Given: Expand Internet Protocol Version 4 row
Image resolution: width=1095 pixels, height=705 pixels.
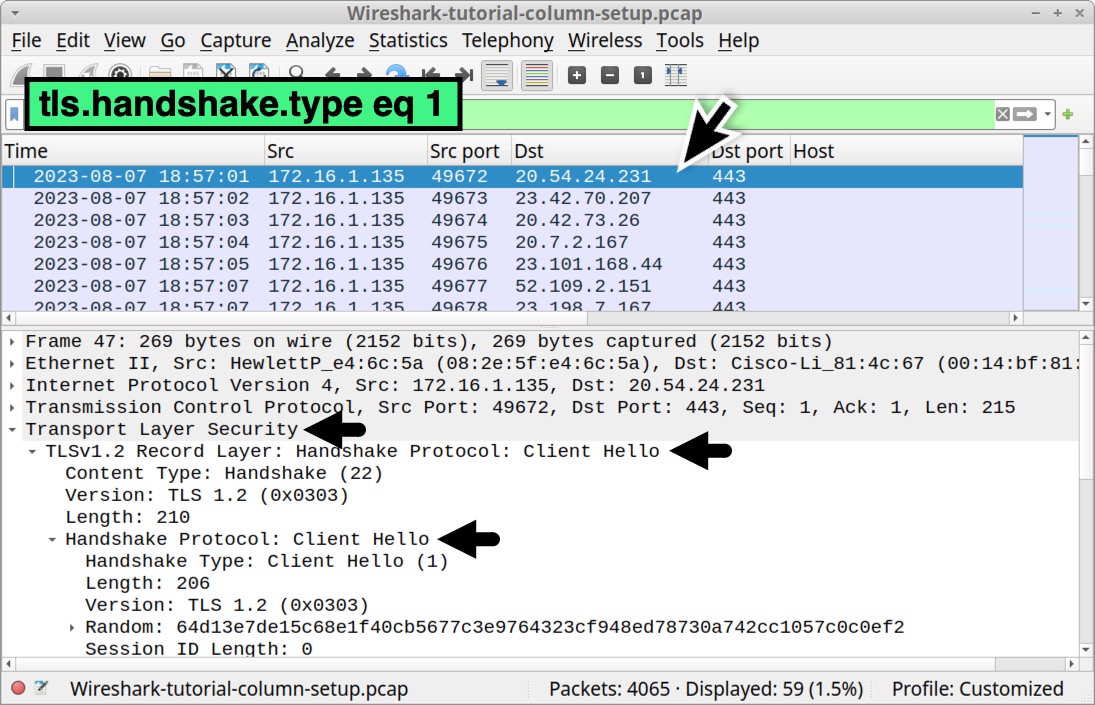Looking at the screenshot, I should click(13, 385).
